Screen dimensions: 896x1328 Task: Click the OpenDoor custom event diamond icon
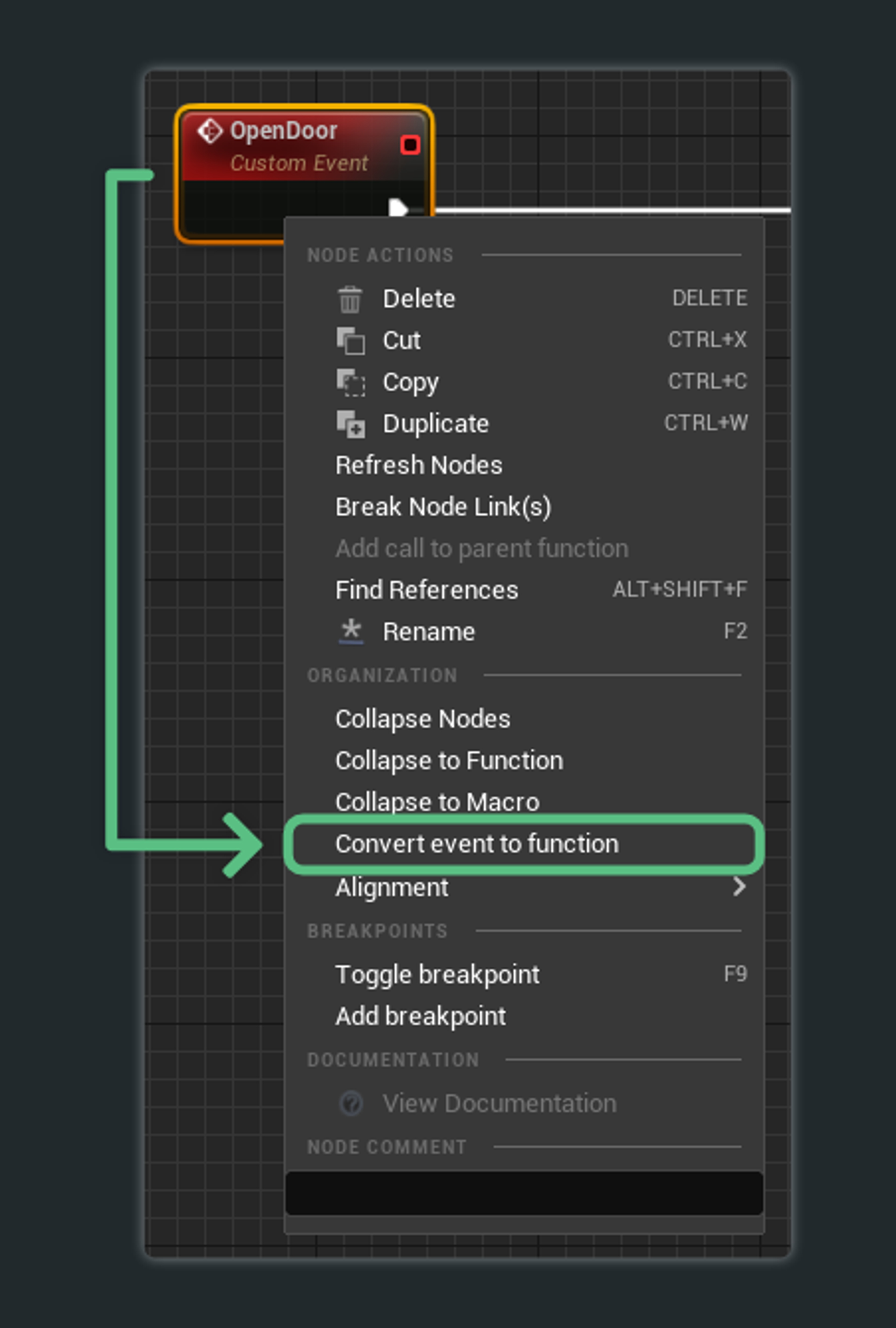pyautogui.click(x=210, y=131)
